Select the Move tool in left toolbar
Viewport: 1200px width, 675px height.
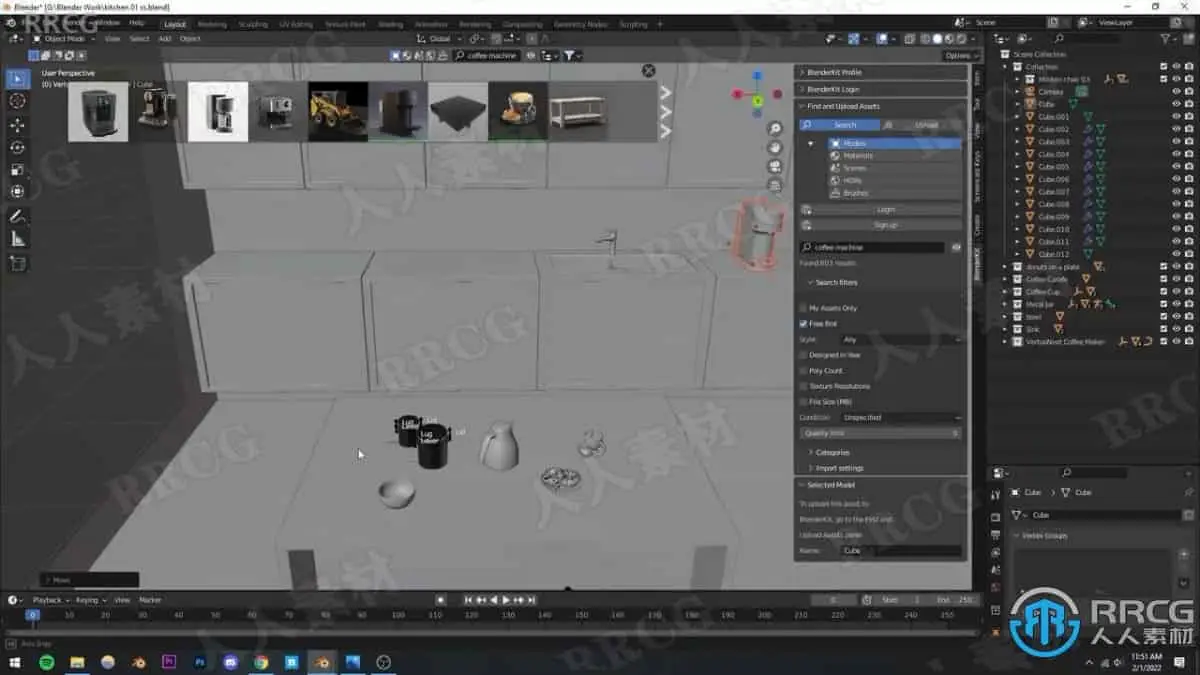pyautogui.click(x=16, y=126)
